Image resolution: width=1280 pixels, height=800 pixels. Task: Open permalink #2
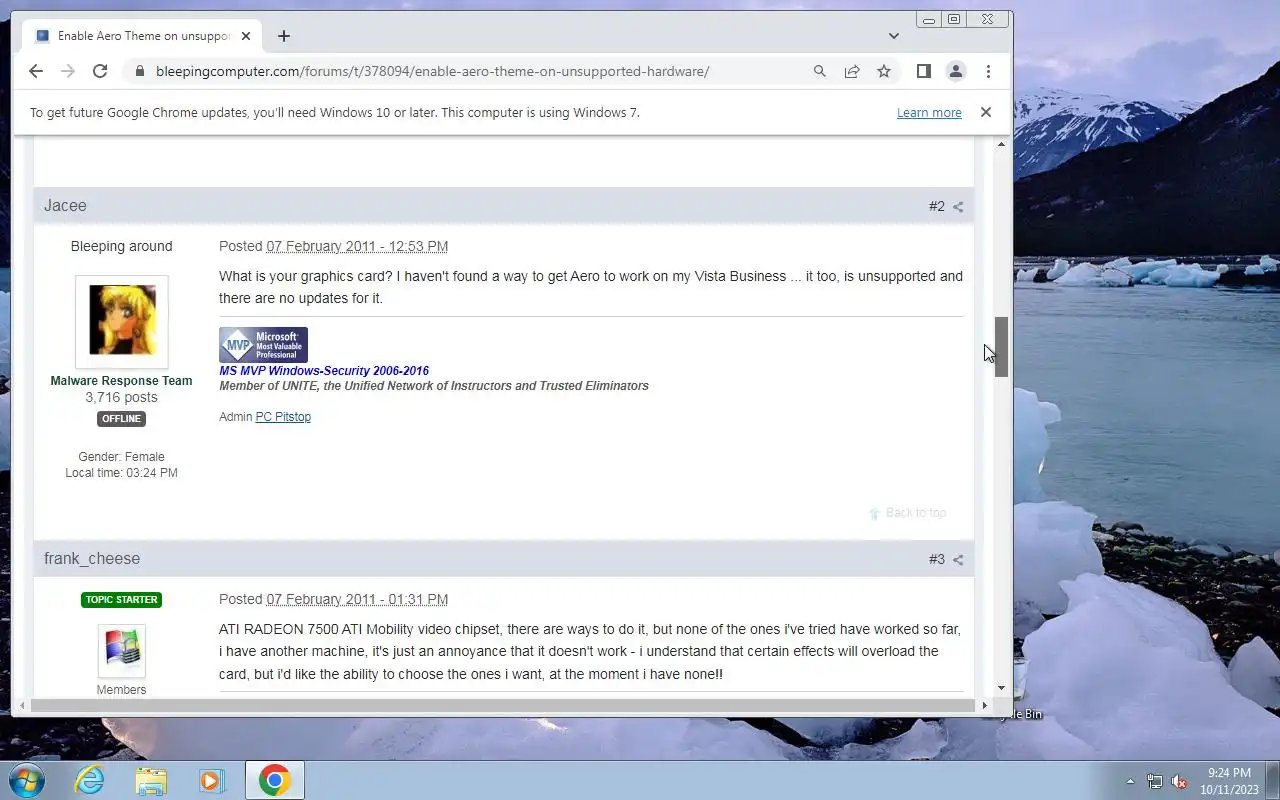[936, 206]
